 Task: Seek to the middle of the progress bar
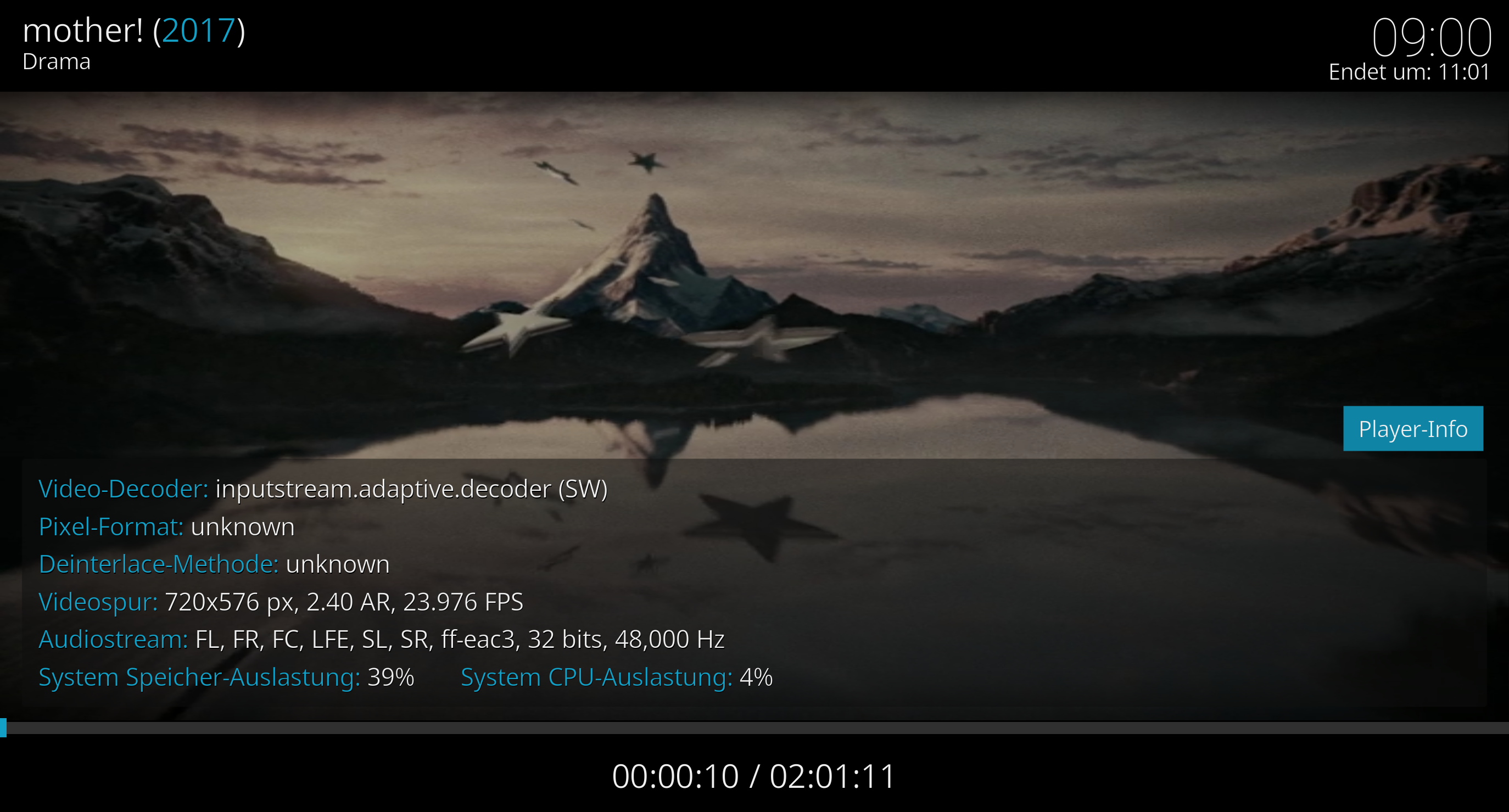[754, 727]
